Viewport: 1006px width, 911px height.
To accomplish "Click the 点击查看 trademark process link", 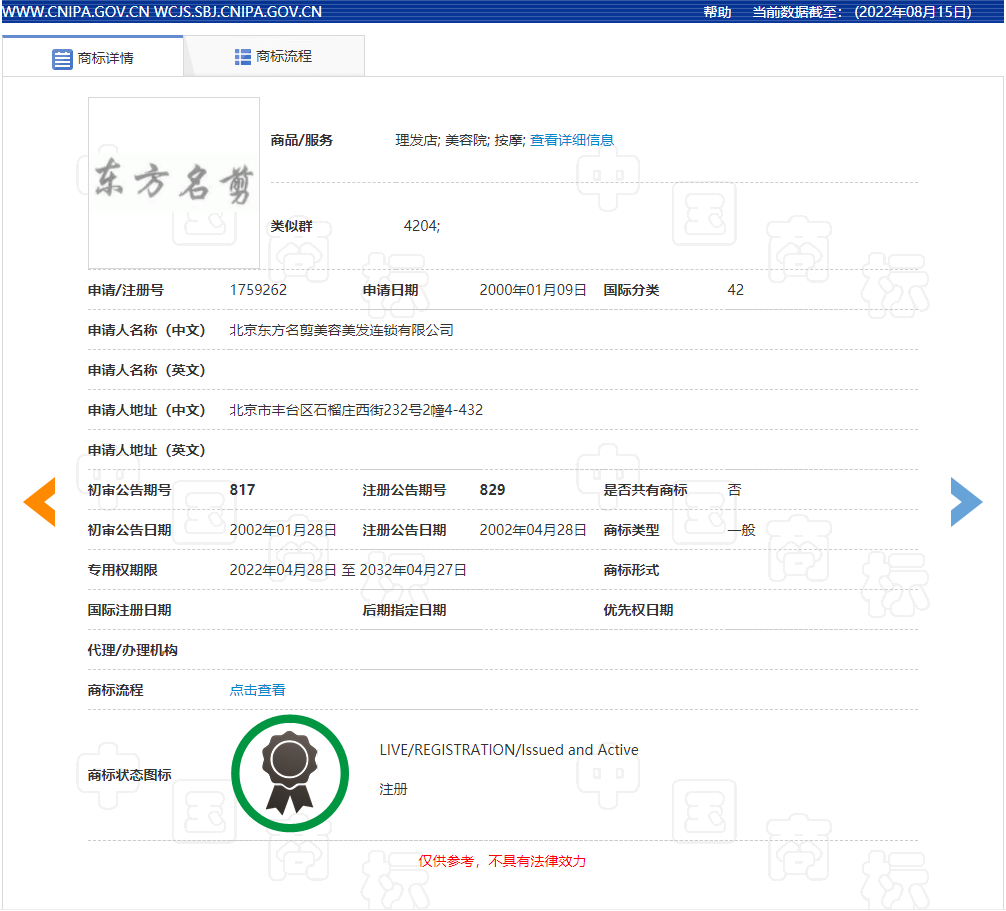I will tap(258, 690).
